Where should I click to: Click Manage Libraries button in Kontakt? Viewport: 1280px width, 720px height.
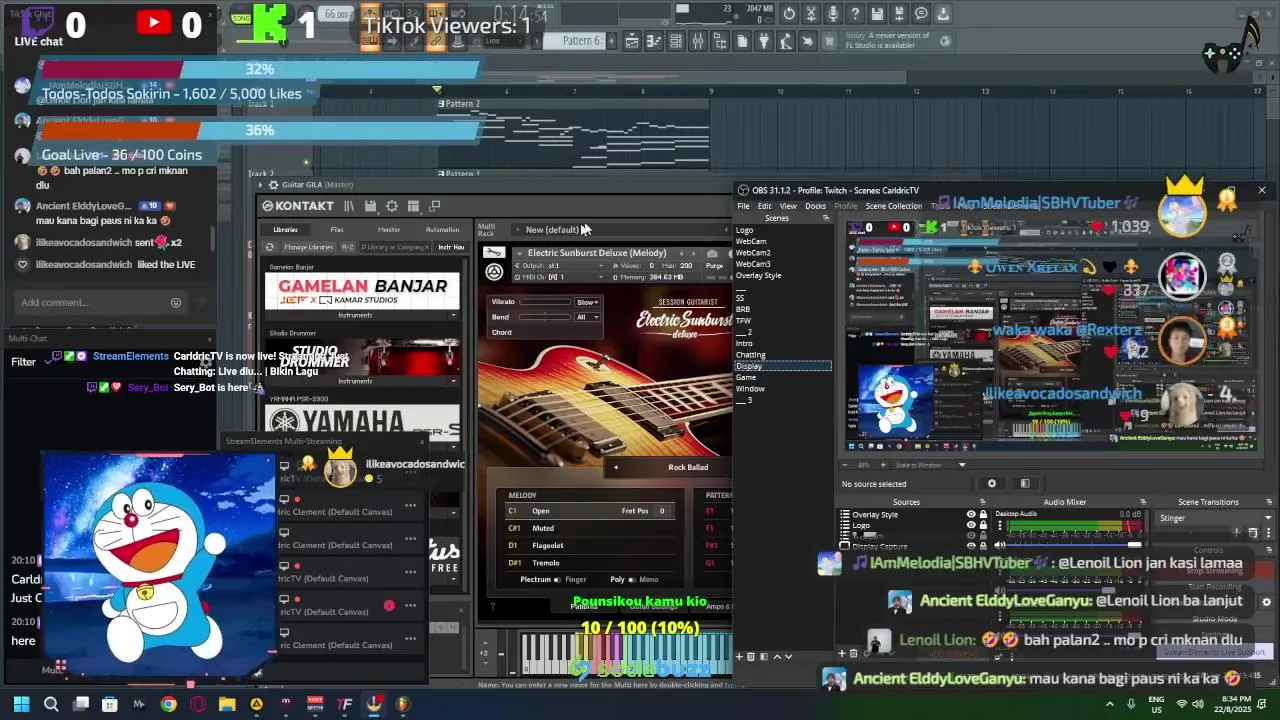pos(309,247)
